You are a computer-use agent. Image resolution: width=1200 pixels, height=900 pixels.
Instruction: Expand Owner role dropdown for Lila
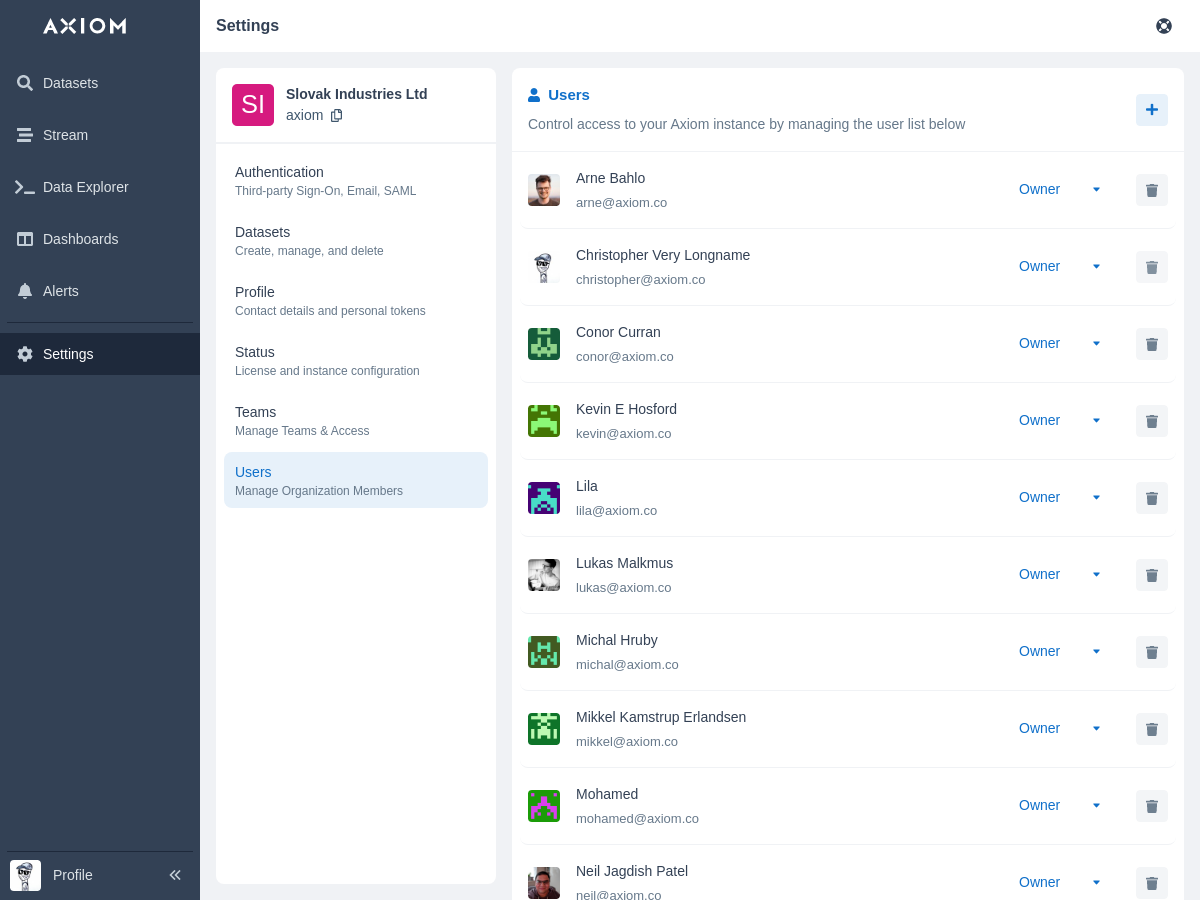click(1059, 497)
